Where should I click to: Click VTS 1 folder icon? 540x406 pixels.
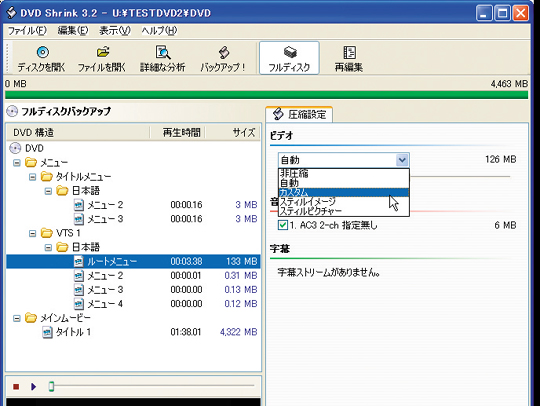(x=46, y=233)
